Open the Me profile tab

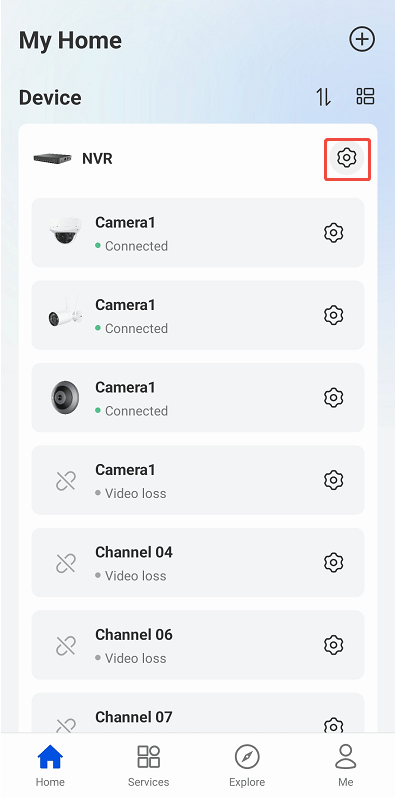(x=346, y=765)
